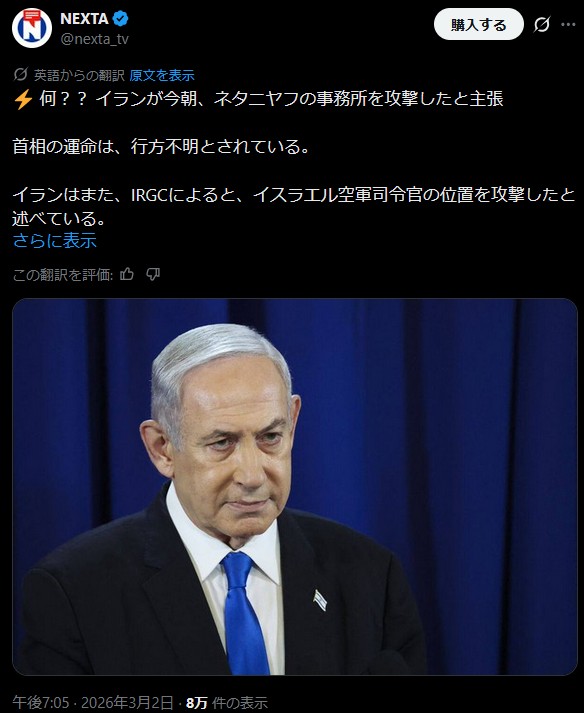Click the lightning bolt emoji in the post
Viewport: 584px width, 713px height.
click(x=23, y=99)
